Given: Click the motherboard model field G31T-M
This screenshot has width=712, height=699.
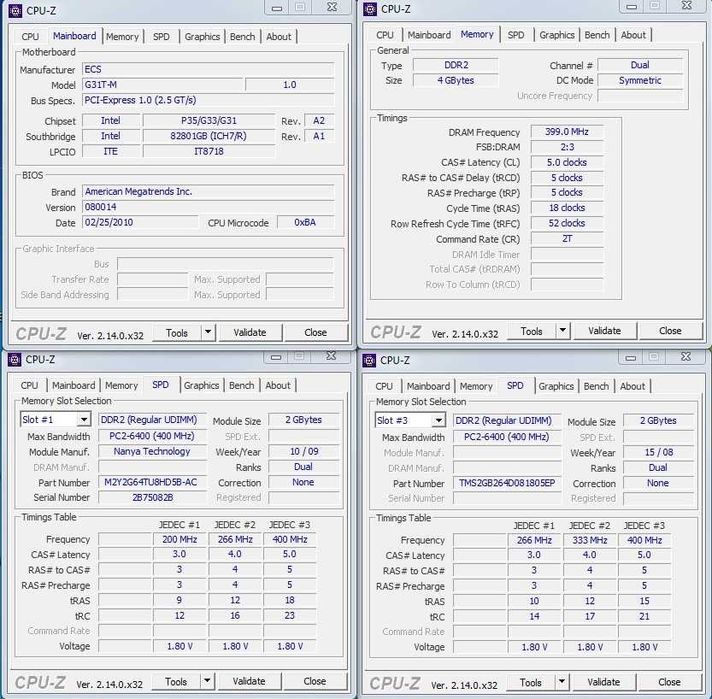Looking at the screenshot, I should tap(162, 84).
